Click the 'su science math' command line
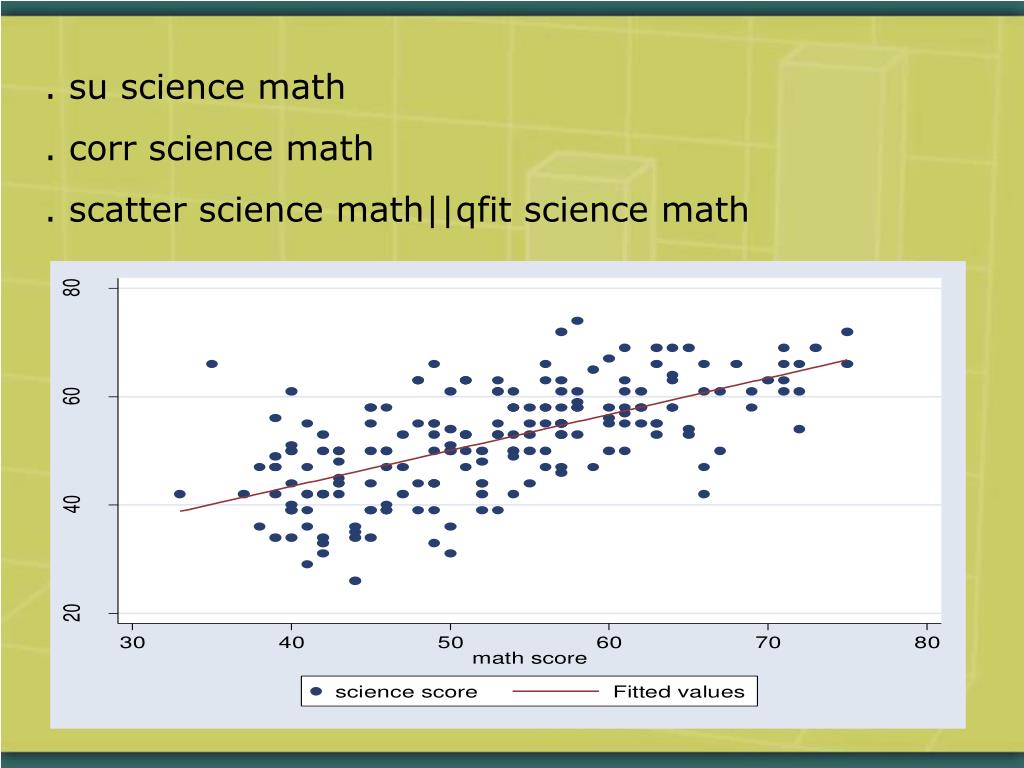This screenshot has height=768, width=1024. pos(195,87)
